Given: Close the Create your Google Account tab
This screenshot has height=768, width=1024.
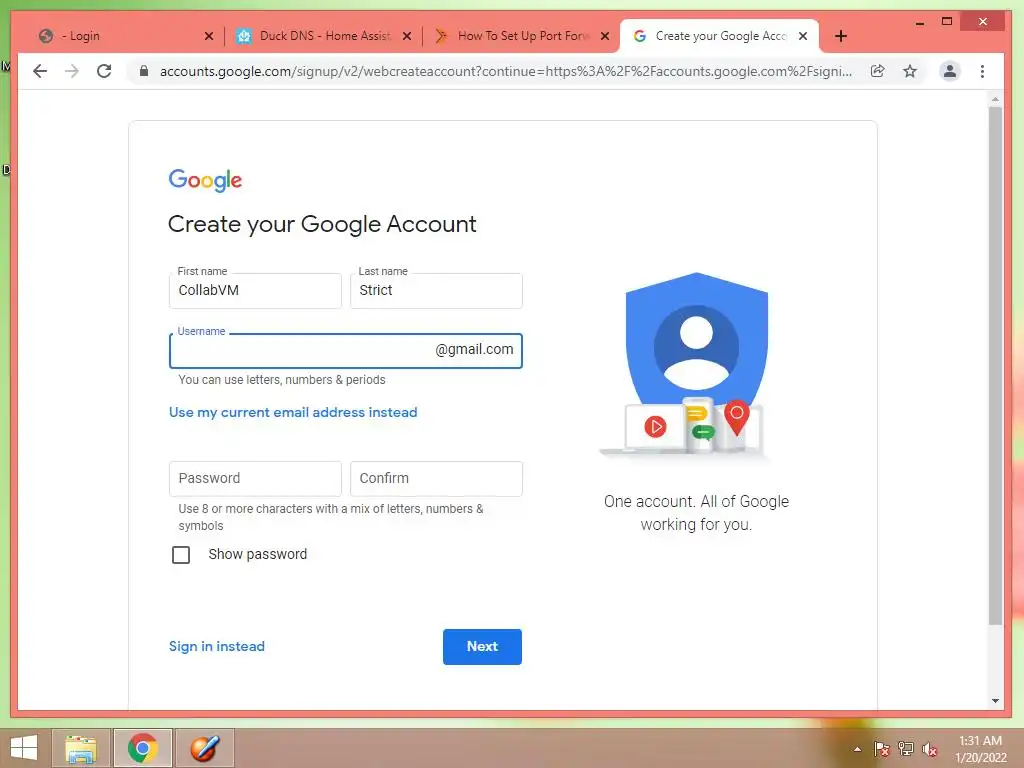Looking at the screenshot, I should click(803, 37).
